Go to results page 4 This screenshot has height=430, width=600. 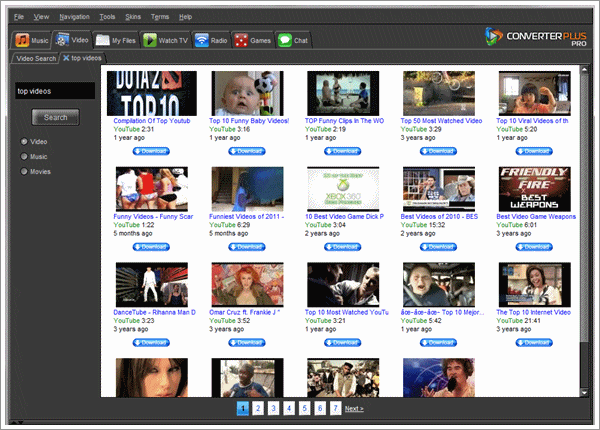click(289, 408)
